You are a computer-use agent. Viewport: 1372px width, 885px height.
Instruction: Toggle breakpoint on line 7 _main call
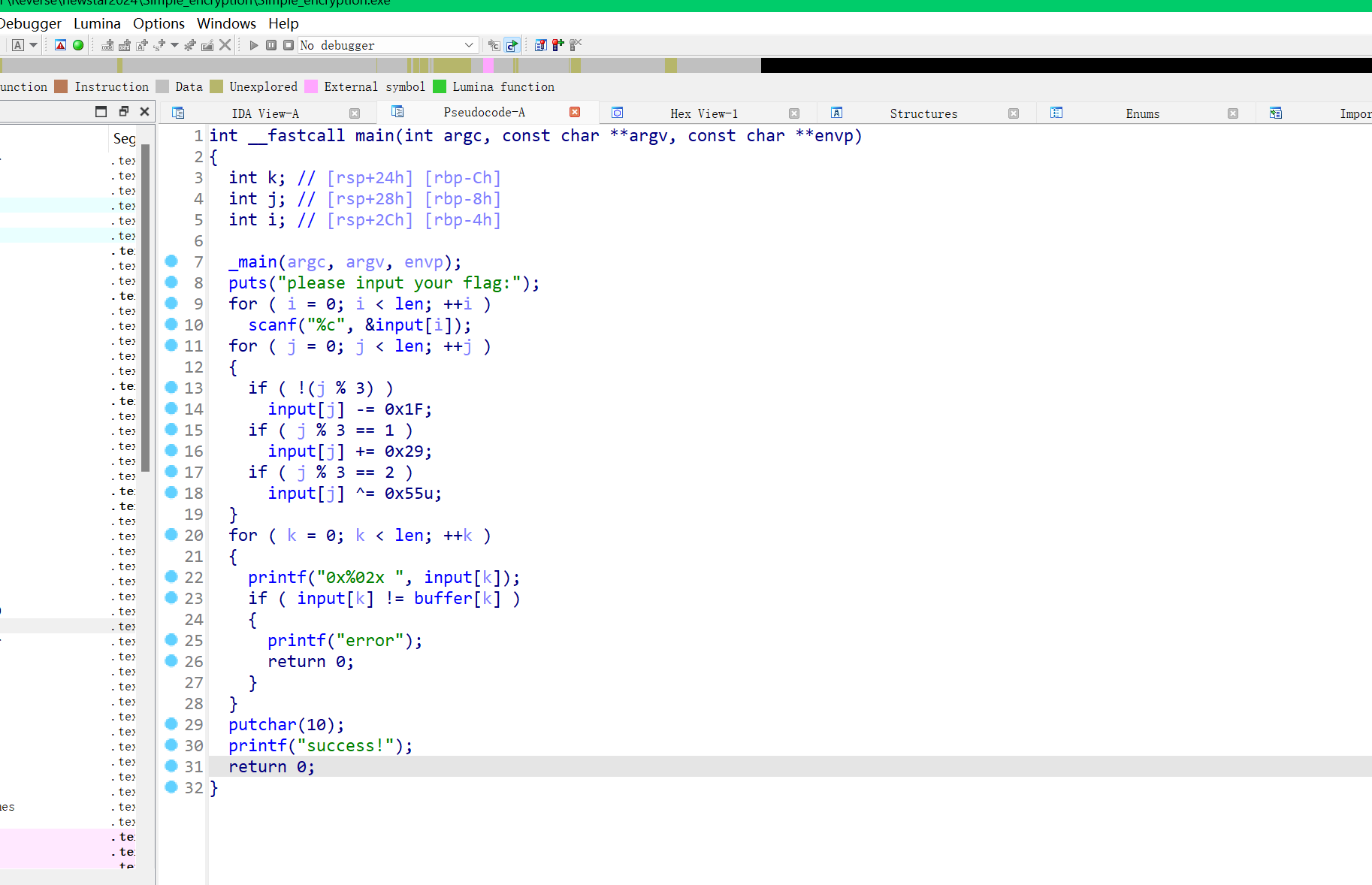(171, 261)
